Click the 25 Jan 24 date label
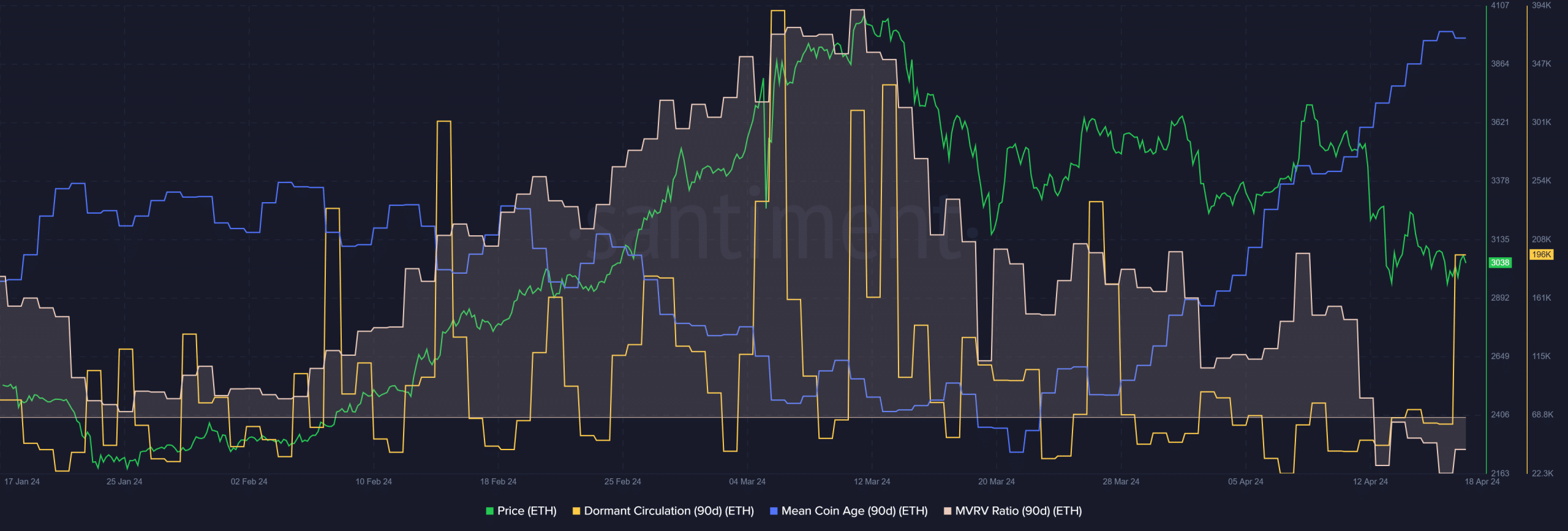 point(124,481)
